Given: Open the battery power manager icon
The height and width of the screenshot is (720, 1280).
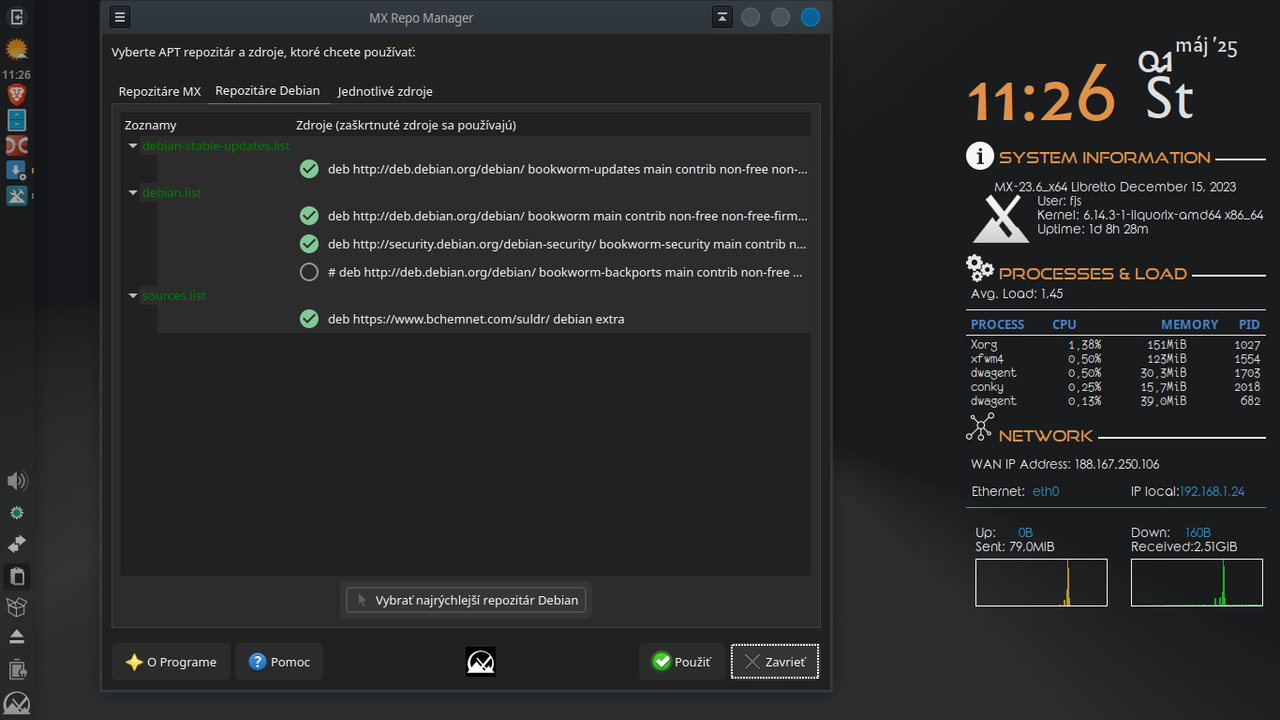Looking at the screenshot, I should point(17,669).
